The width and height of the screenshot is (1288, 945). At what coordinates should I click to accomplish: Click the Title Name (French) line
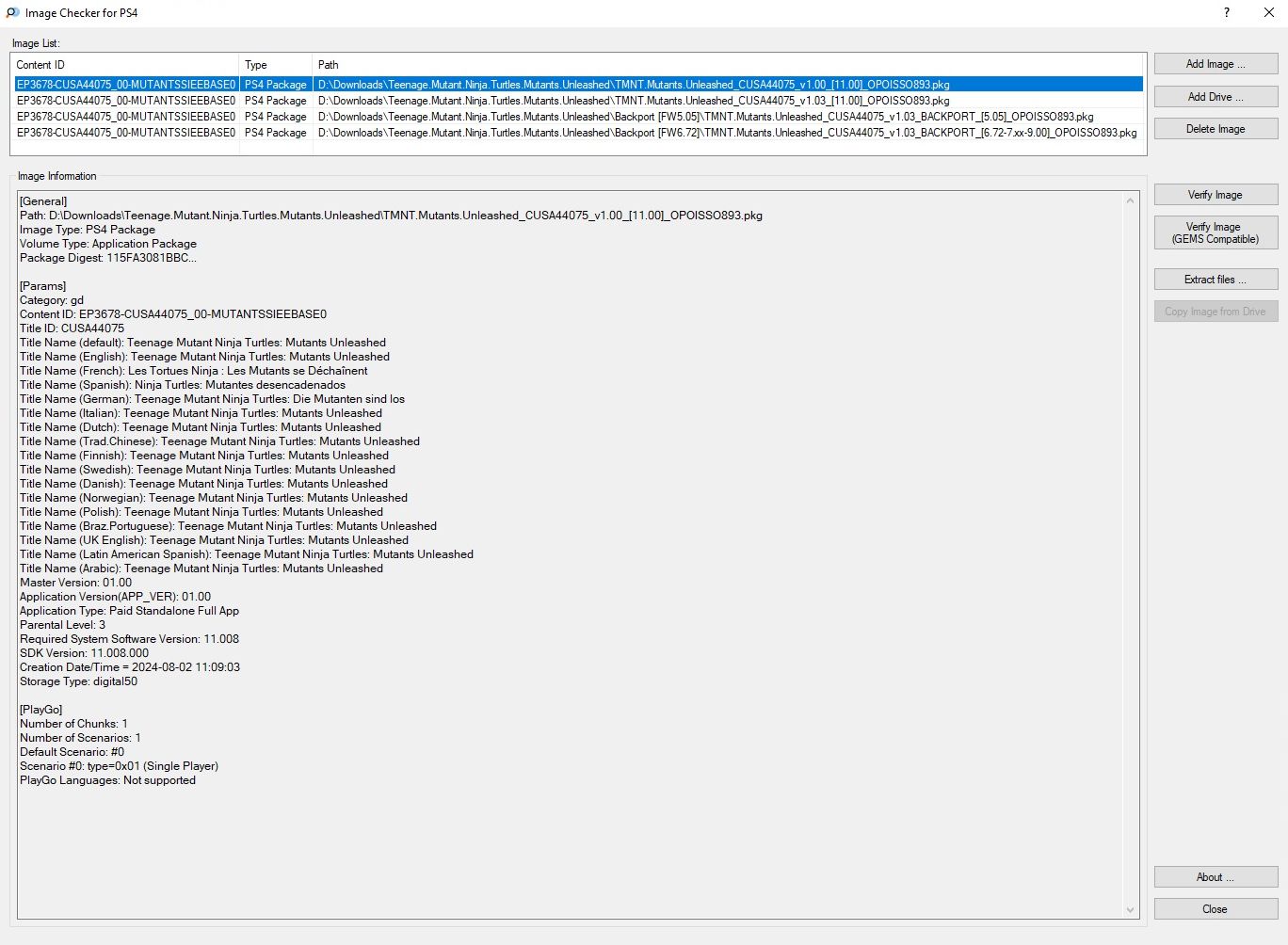click(193, 371)
